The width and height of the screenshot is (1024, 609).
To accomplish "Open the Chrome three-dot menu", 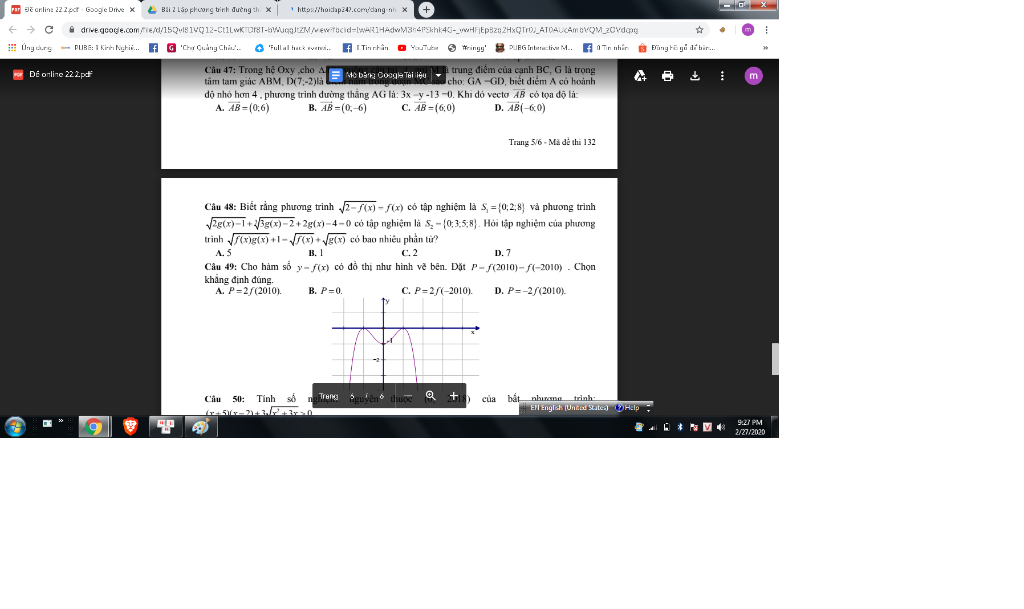I will 767,29.
